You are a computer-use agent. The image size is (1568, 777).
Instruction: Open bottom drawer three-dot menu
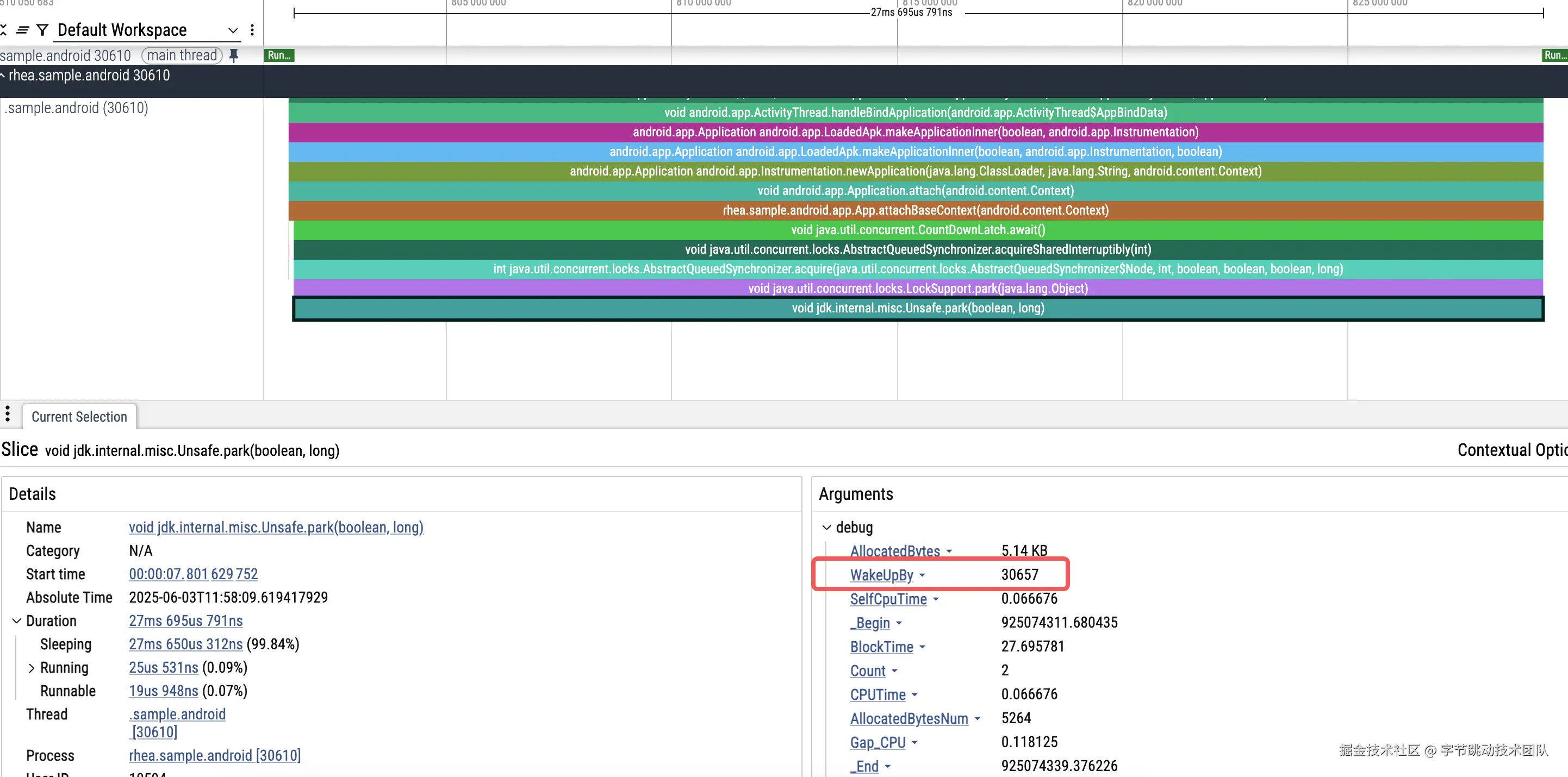(7, 413)
